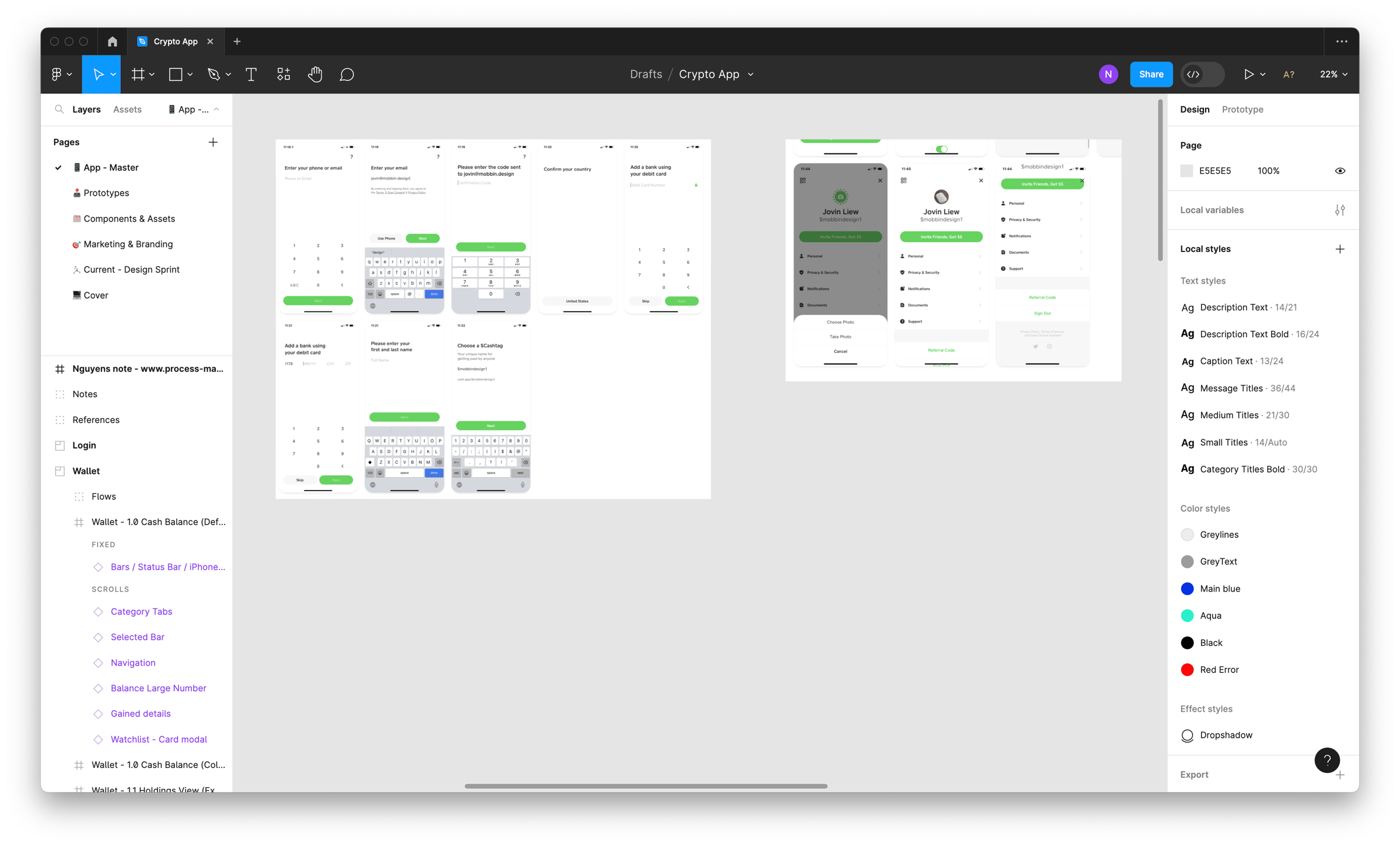Image resolution: width=1400 pixels, height=846 pixels.
Task: Select the Comment tool
Action: (x=346, y=74)
